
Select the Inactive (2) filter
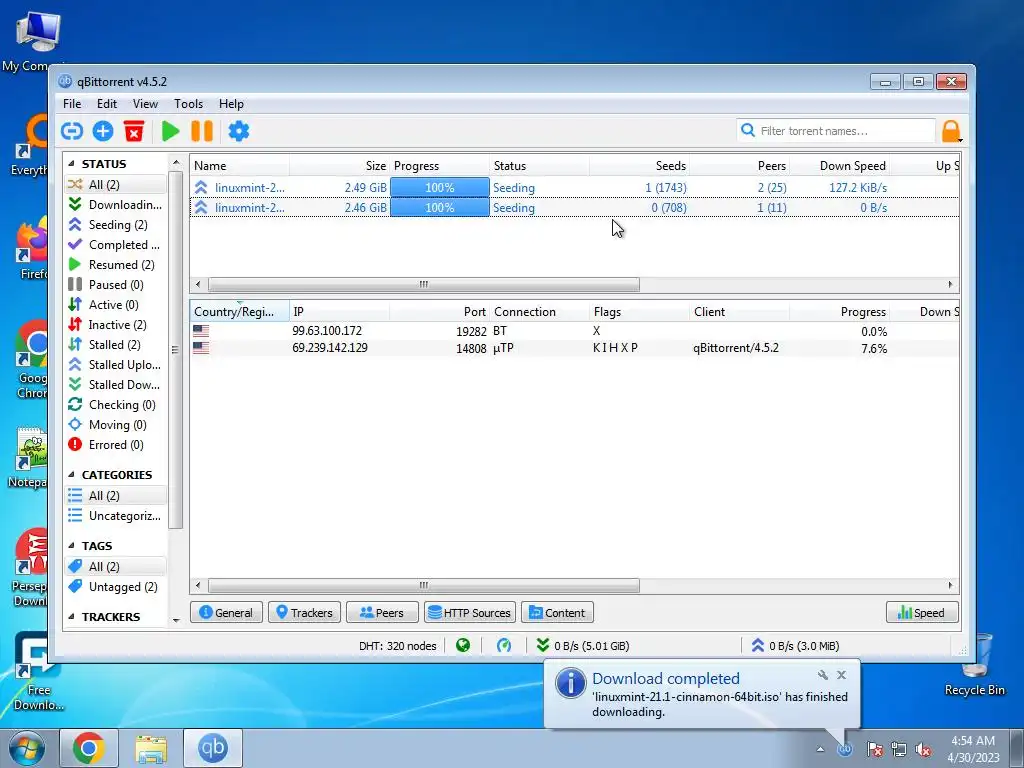[116, 325]
